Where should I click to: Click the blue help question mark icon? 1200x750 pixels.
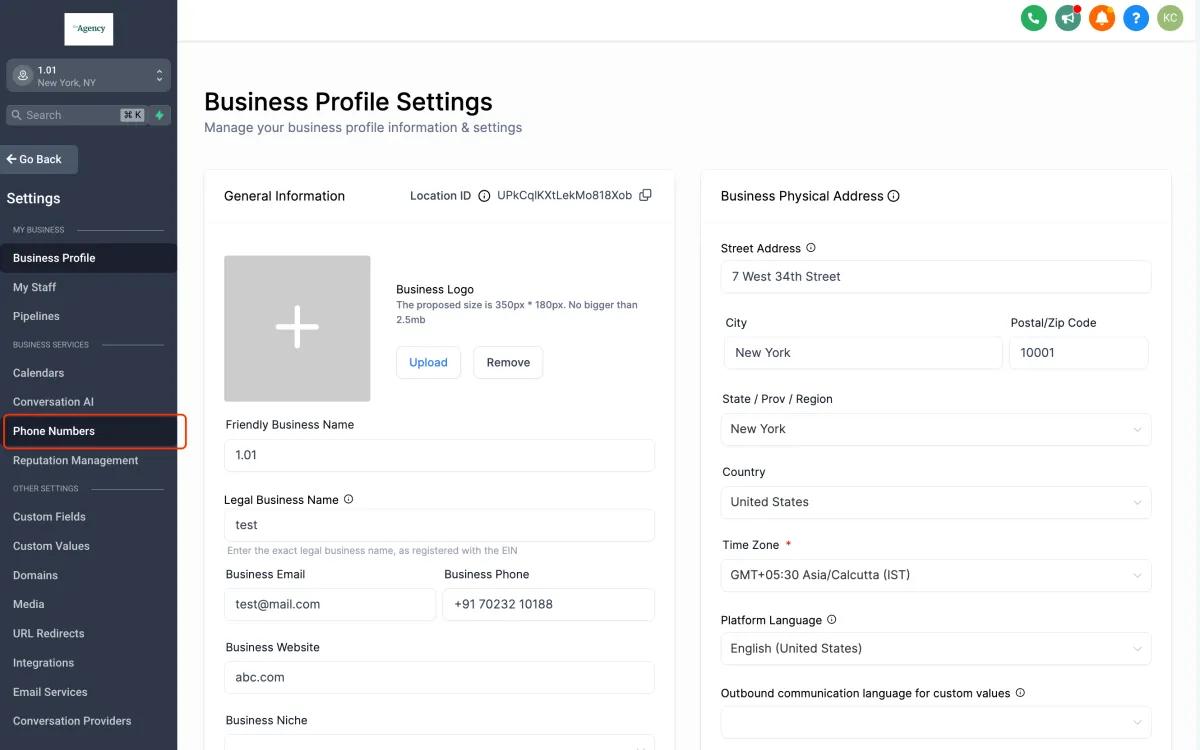(x=1135, y=18)
